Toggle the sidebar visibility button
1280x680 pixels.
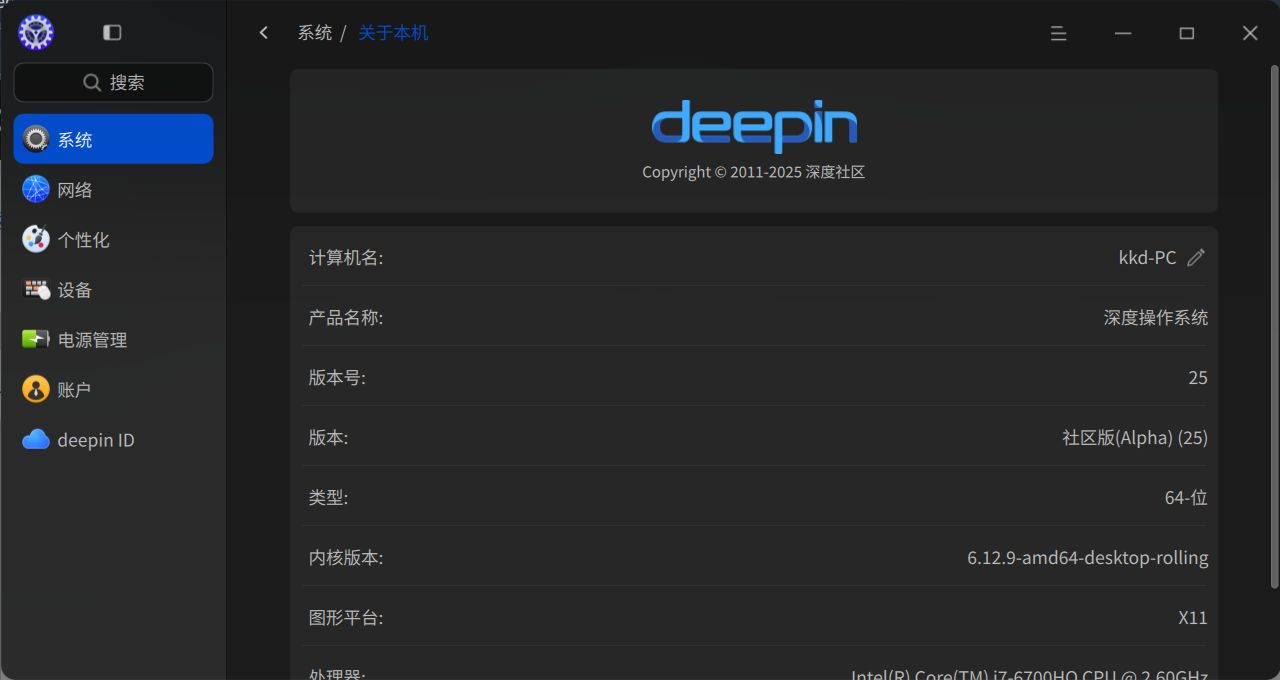point(112,33)
